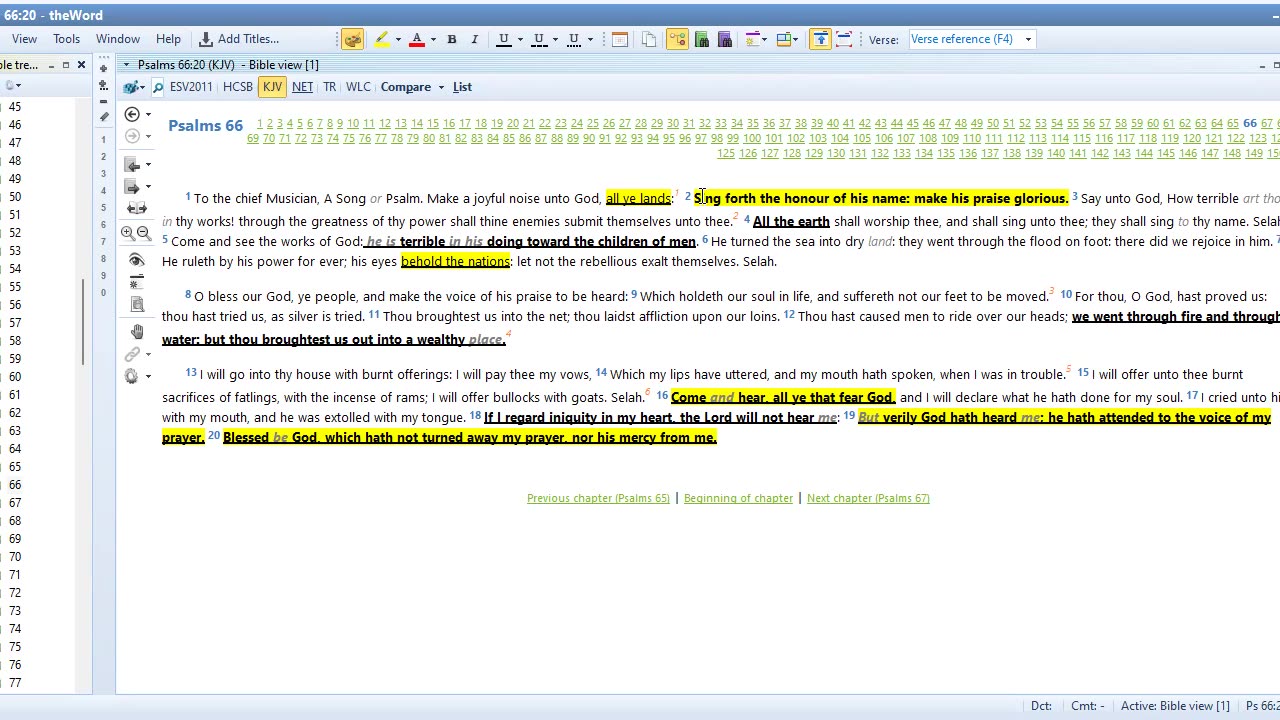Open the green binoculars search
The width and height of the screenshot is (1280, 720).
pos(702,39)
